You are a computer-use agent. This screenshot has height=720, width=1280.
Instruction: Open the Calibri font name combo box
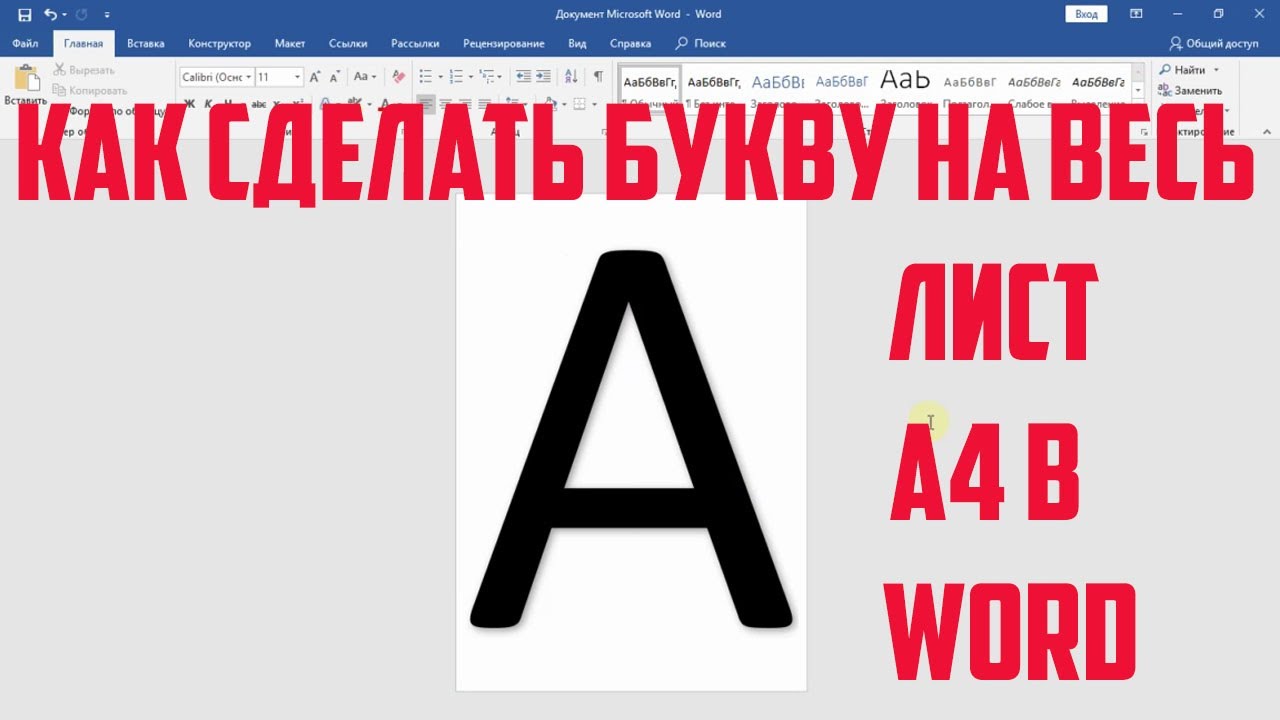pos(215,77)
